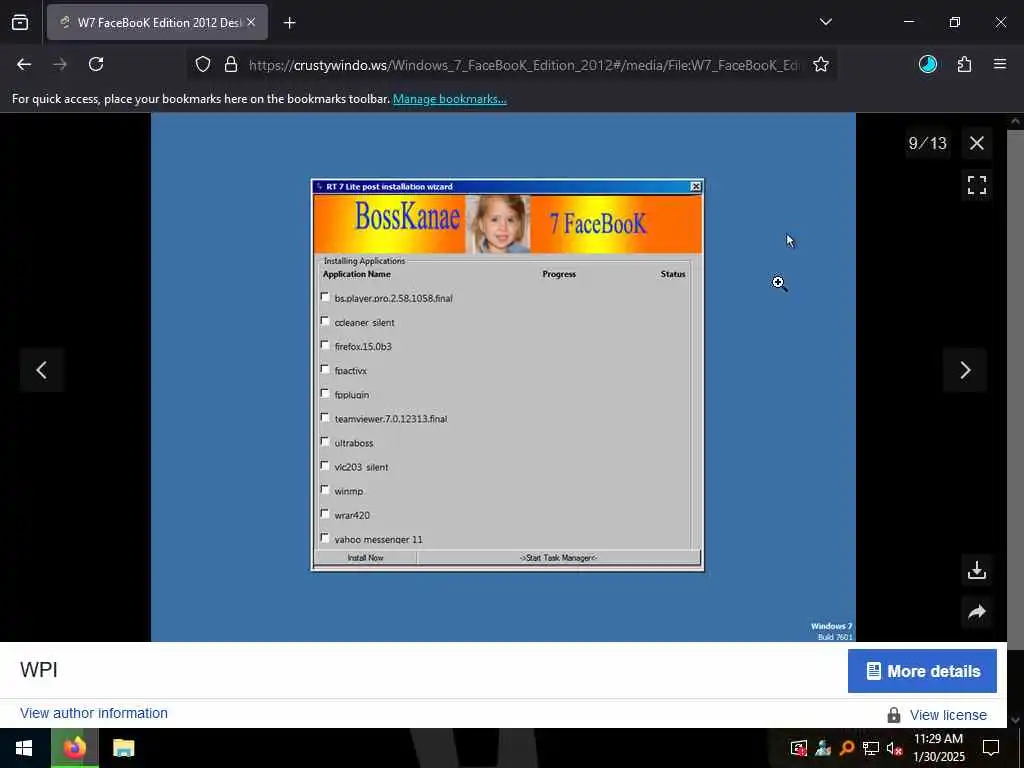The width and height of the screenshot is (1024, 768).
Task: Click the muted speaker volume tray icon
Action: pyautogui.click(x=894, y=748)
